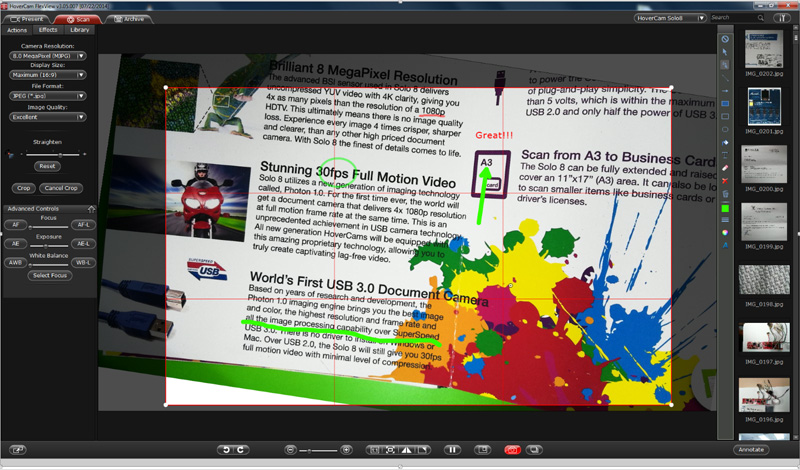The height and width of the screenshot is (470, 800).
Task: Toggle AE auto exposure
Action: (x=15, y=243)
